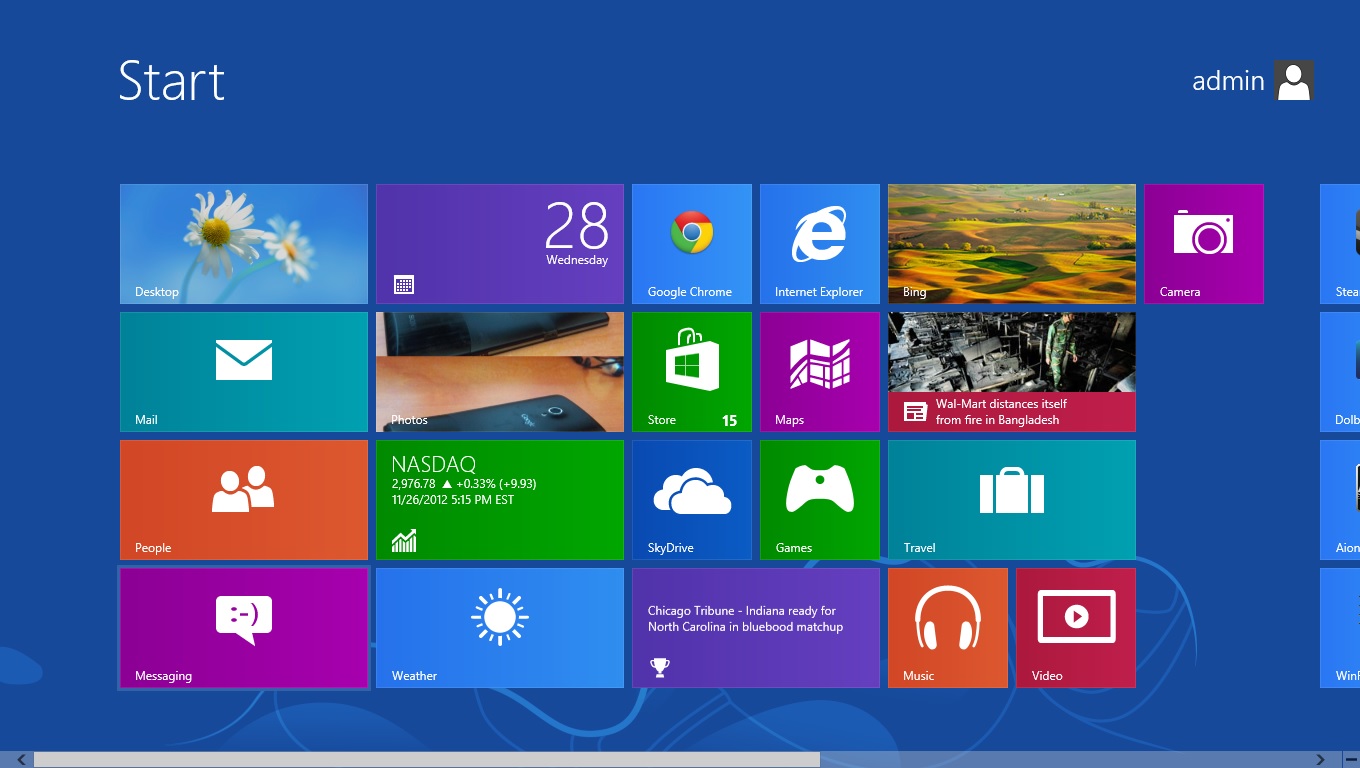Open the Weather app
This screenshot has width=1360, height=768.
coord(499,627)
